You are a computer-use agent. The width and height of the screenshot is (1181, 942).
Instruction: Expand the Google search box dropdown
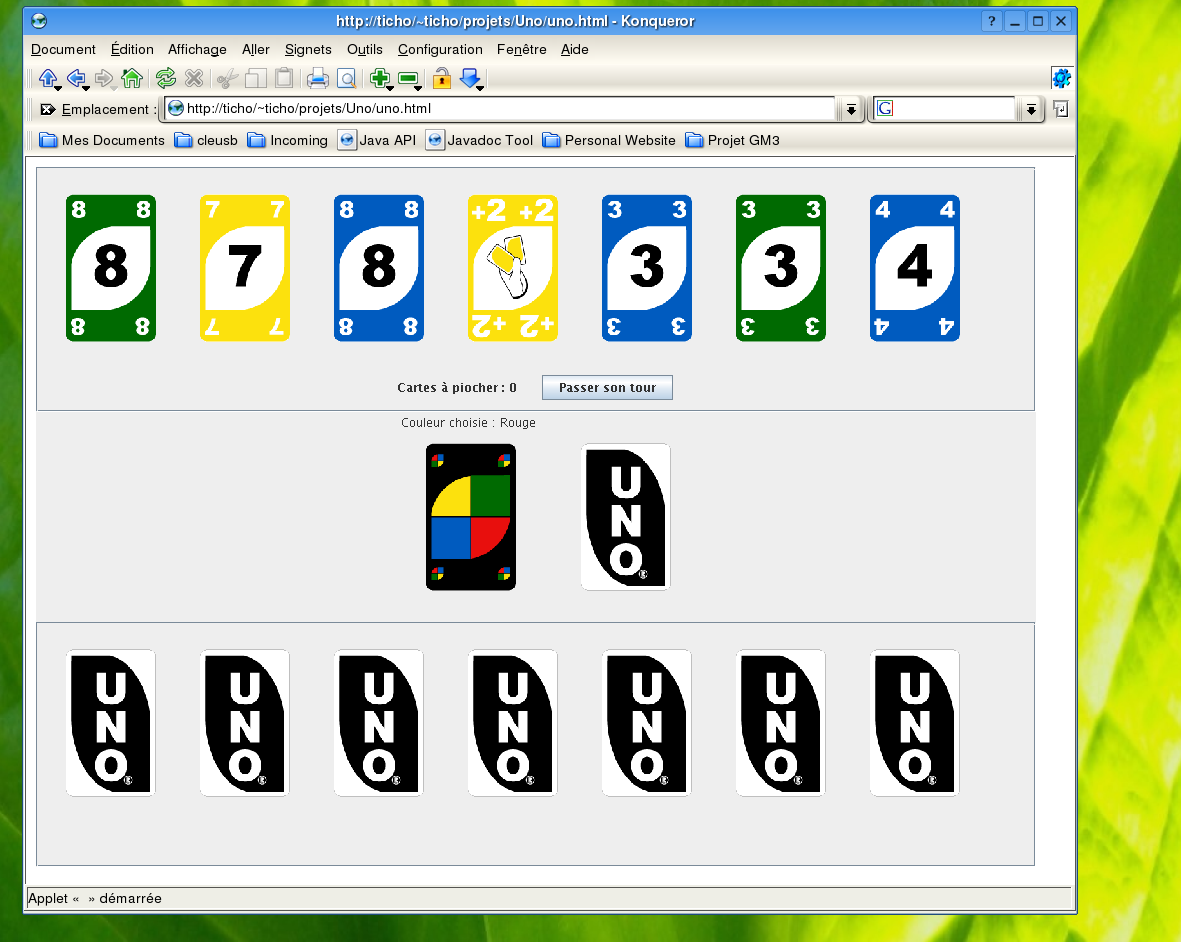(1031, 109)
